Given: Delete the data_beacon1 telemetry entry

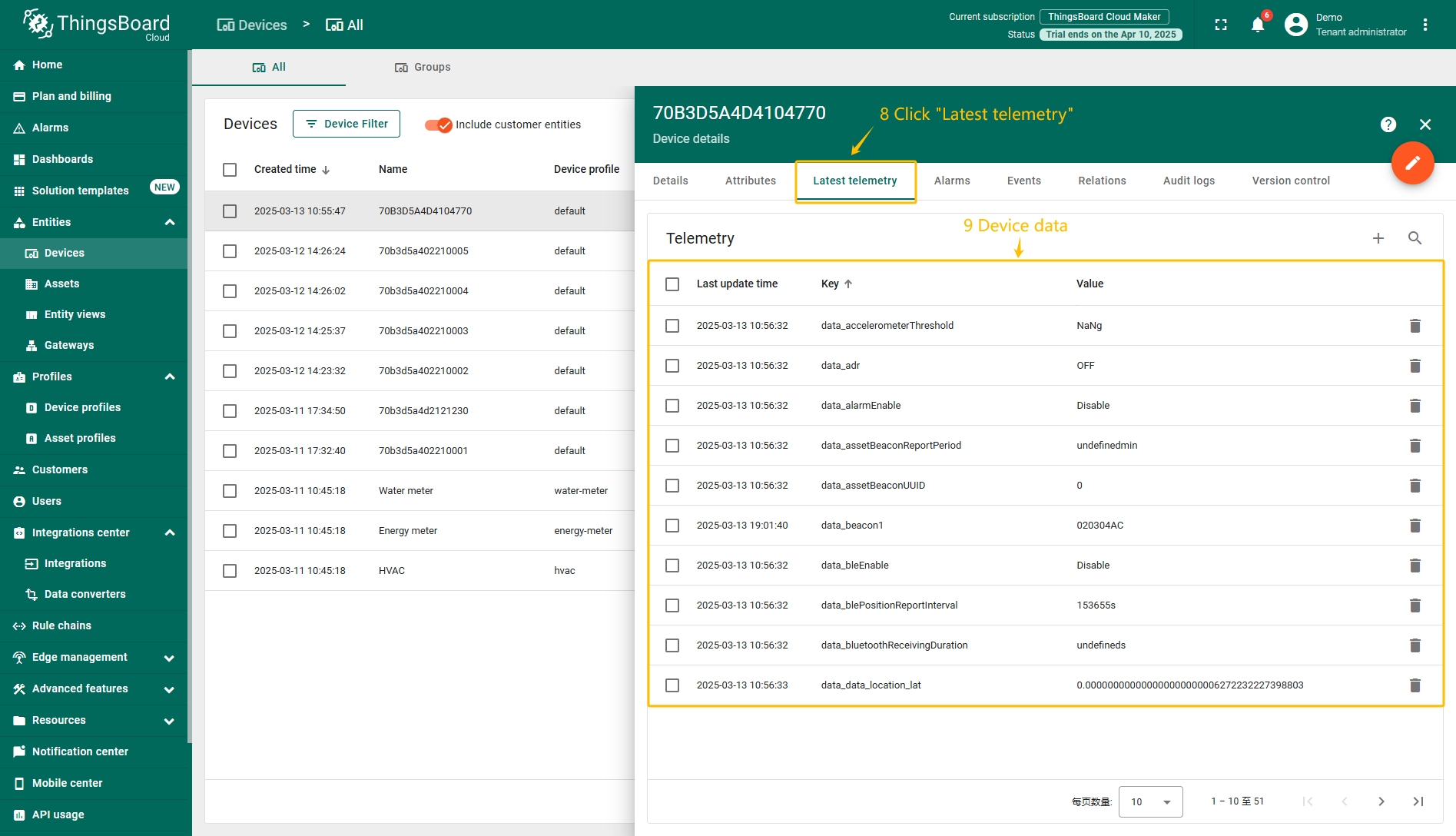Looking at the screenshot, I should (1415, 526).
